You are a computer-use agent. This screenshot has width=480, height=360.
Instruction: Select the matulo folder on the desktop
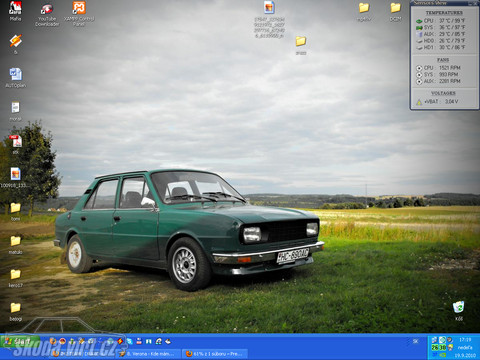click(x=15, y=244)
